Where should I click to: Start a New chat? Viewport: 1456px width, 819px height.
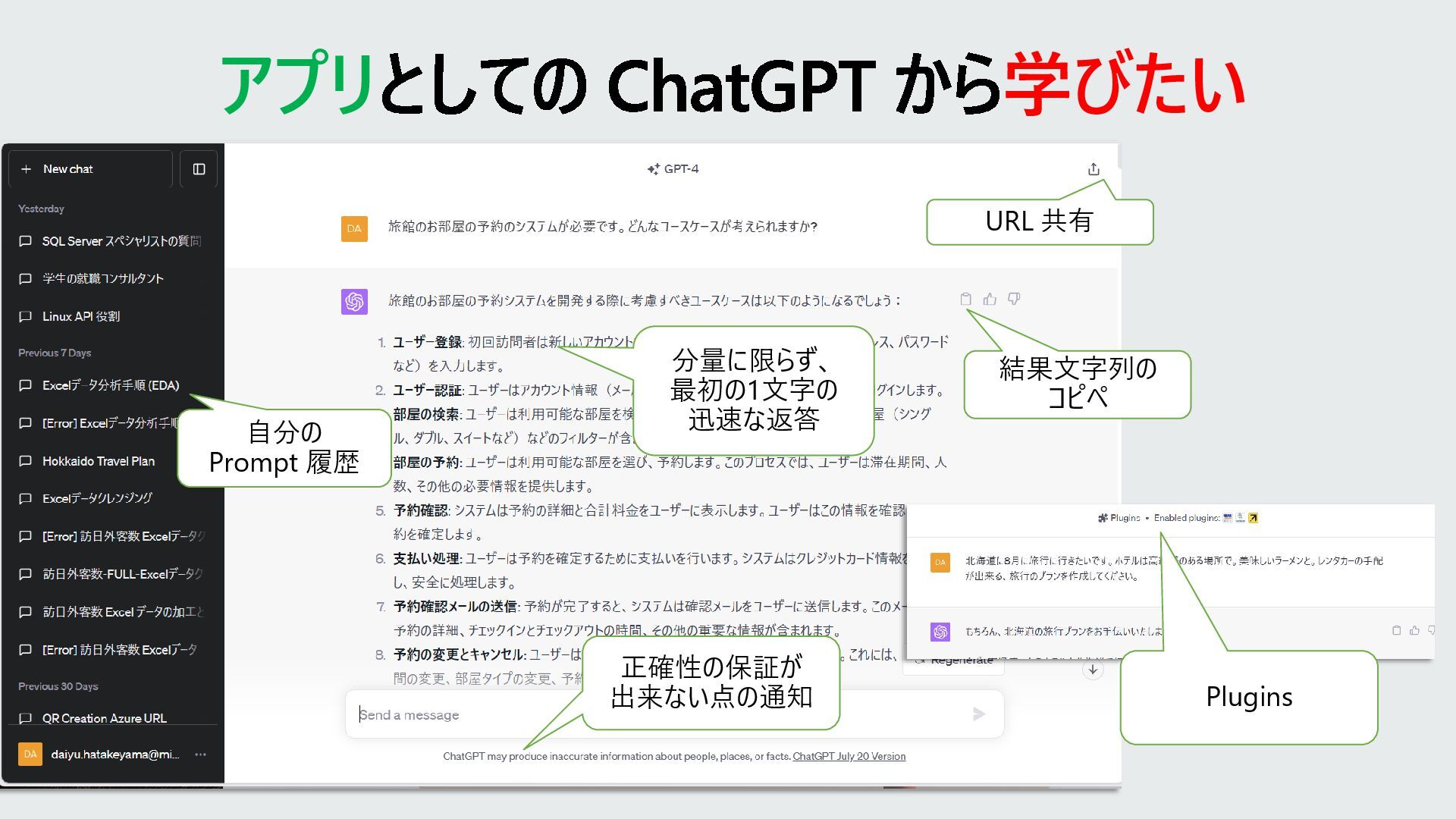89,169
